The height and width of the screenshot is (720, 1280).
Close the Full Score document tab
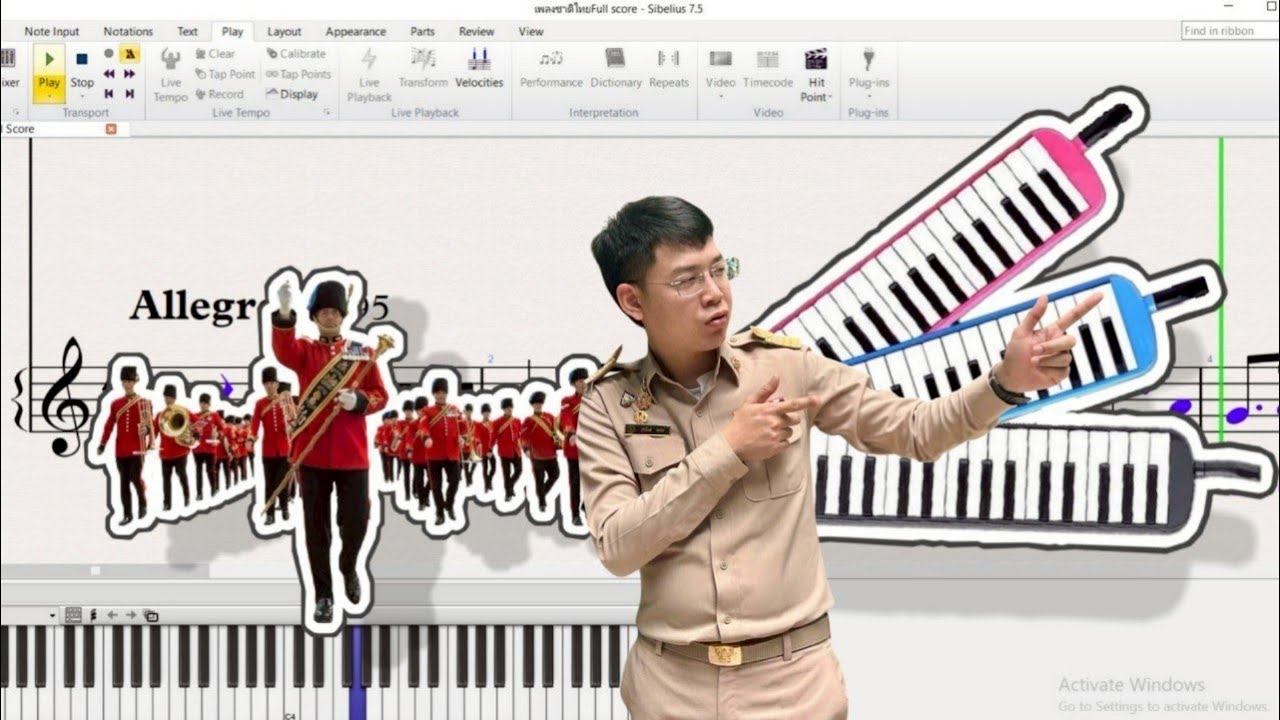click(x=111, y=129)
